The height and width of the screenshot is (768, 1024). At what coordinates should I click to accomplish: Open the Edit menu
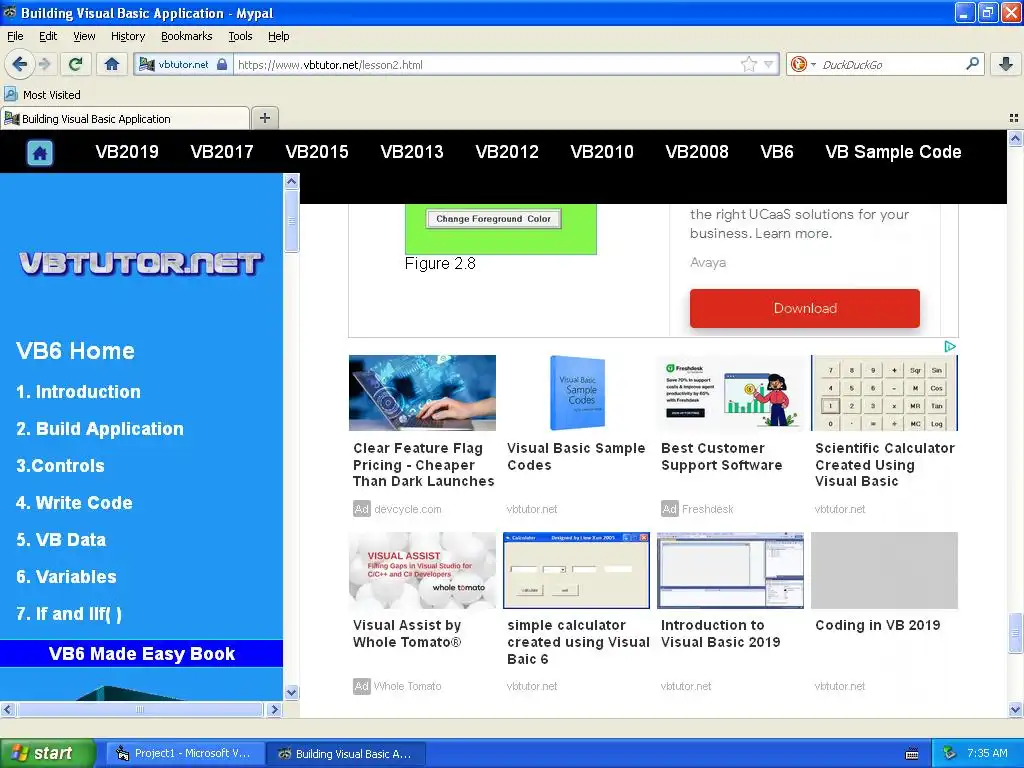[48, 36]
